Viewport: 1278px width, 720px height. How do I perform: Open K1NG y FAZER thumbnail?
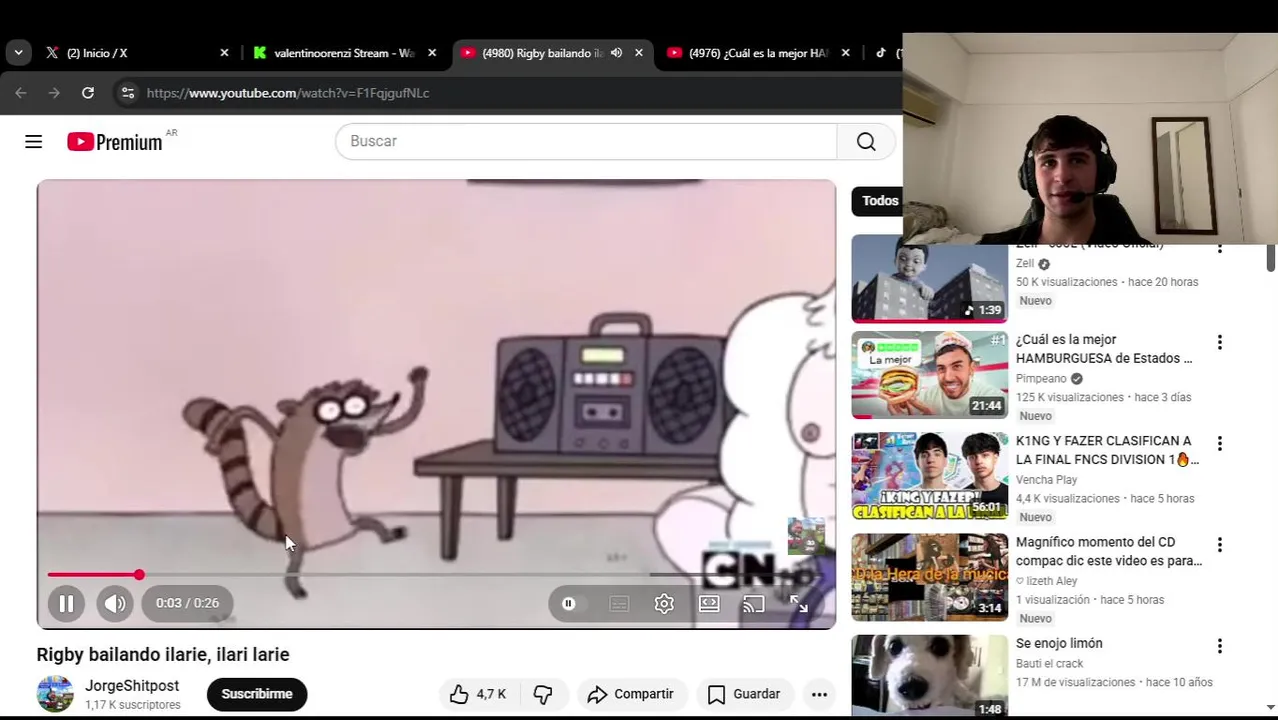tap(930, 476)
